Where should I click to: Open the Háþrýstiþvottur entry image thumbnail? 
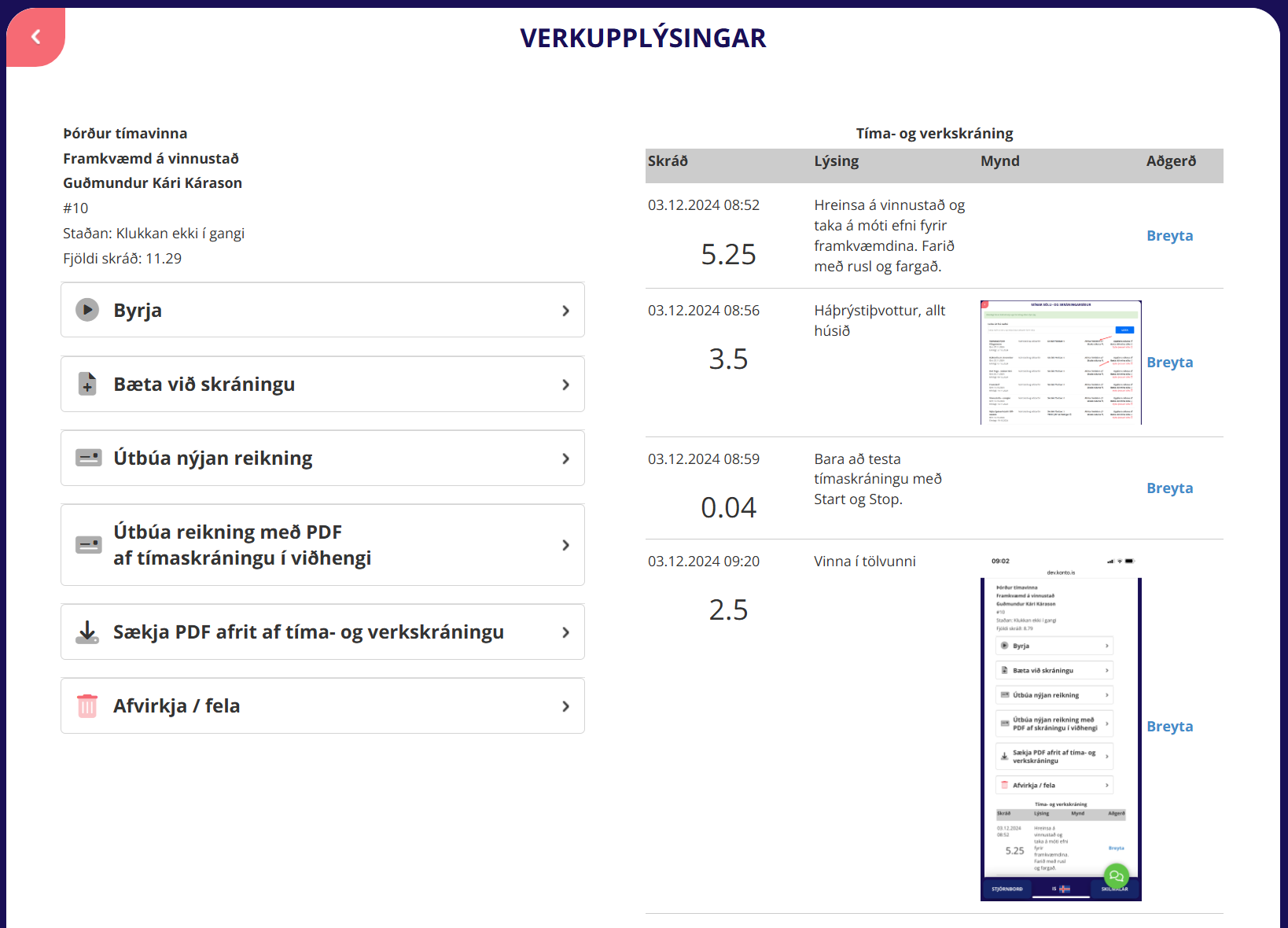click(1060, 363)
